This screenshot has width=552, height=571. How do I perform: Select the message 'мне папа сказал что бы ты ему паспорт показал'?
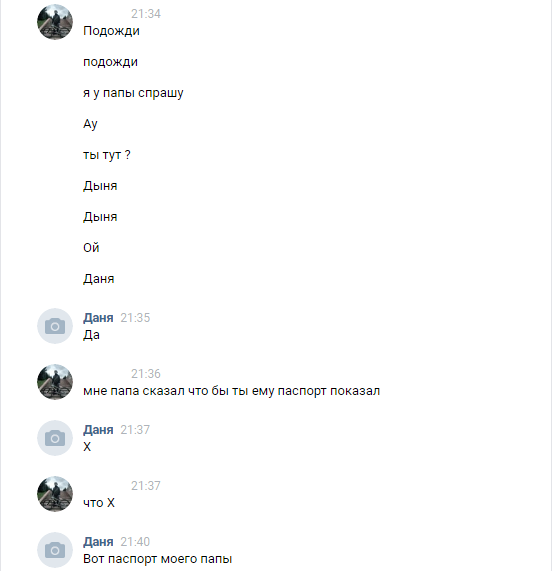tap(232, 391)
